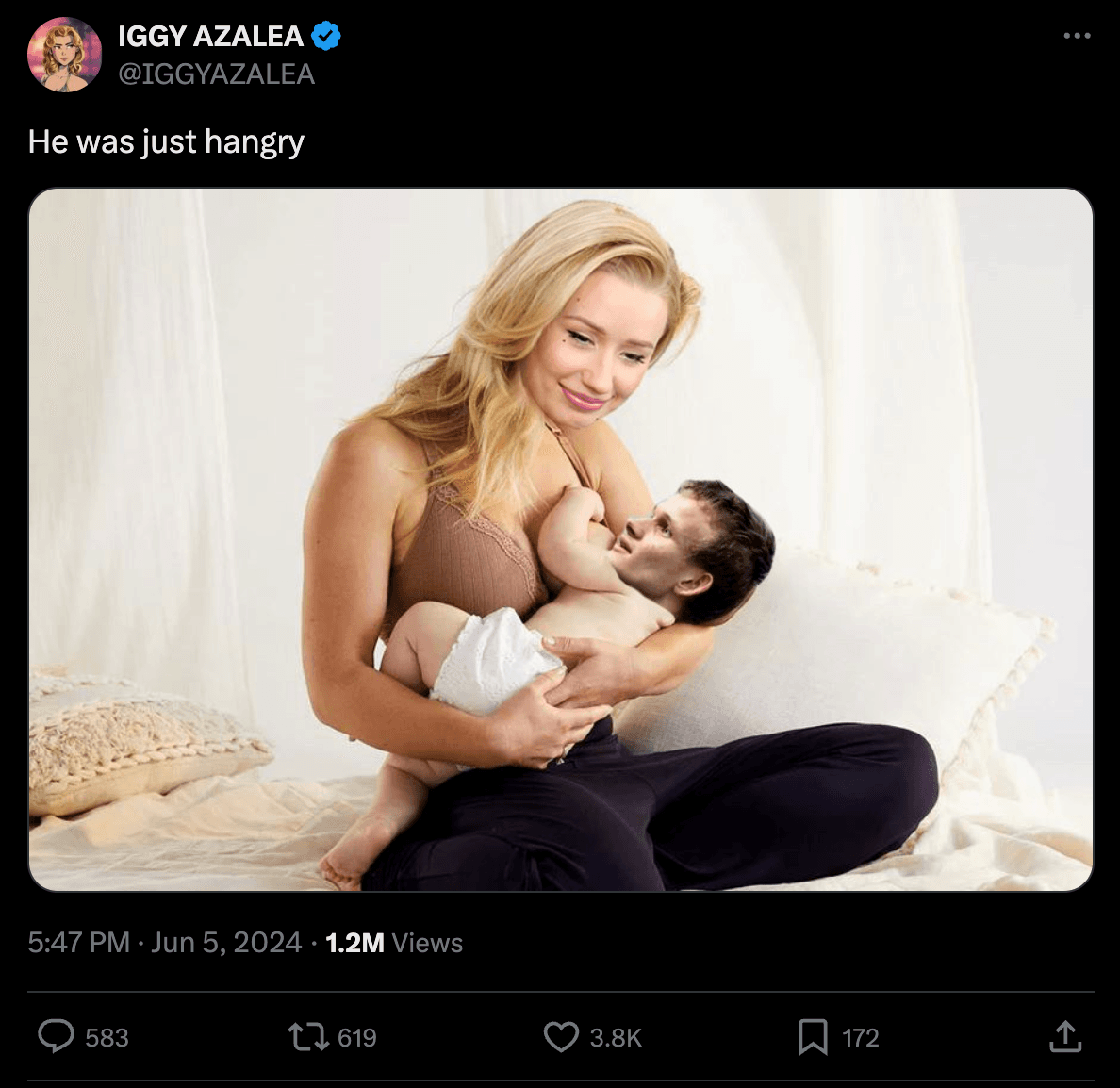The image size is (1120, 1088).
Task: Click the reply speech bubble icon
Action: pos(56,1036)
